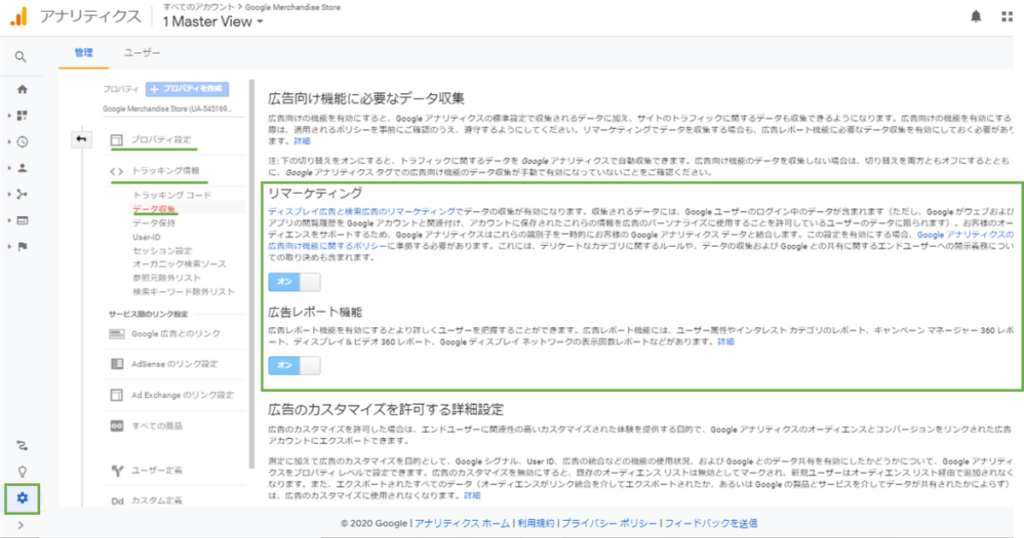Click the Google Analytics logo

pyautogui.click(x=19, y=16)
